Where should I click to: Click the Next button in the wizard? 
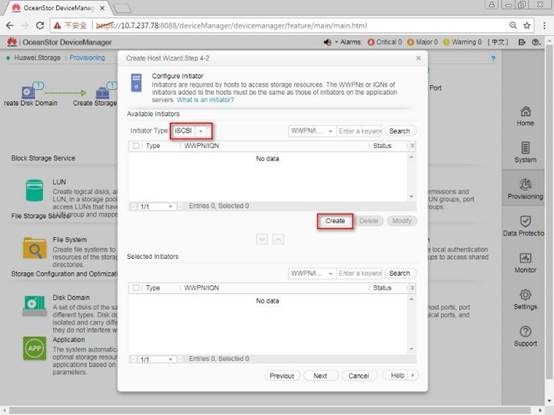[320, 376]
